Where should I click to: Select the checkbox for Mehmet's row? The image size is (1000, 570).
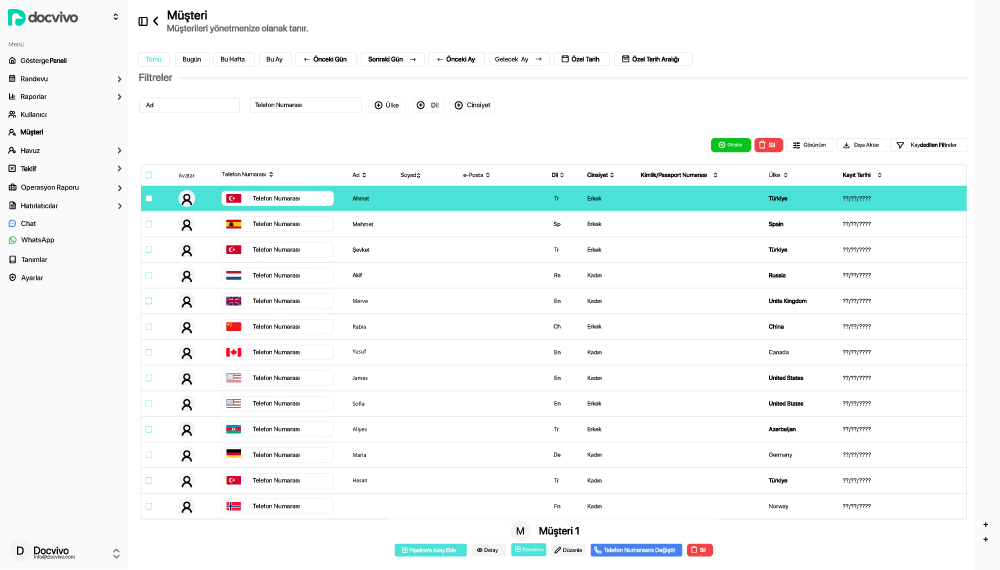click(149, 224)
